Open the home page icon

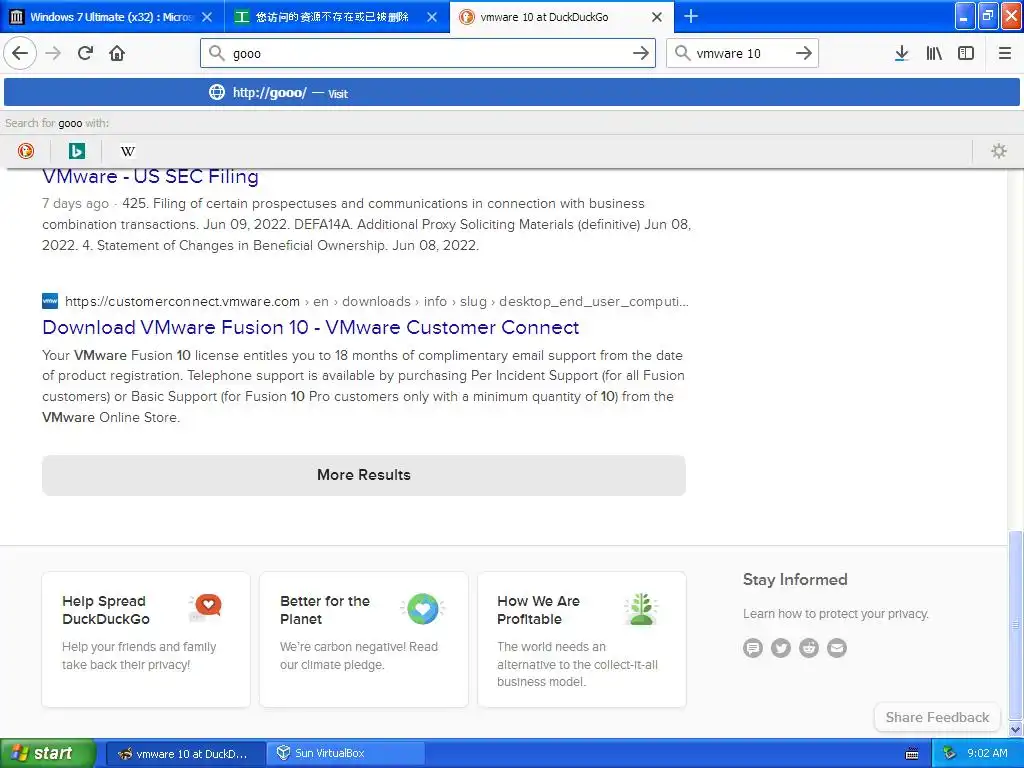point(117,53)
